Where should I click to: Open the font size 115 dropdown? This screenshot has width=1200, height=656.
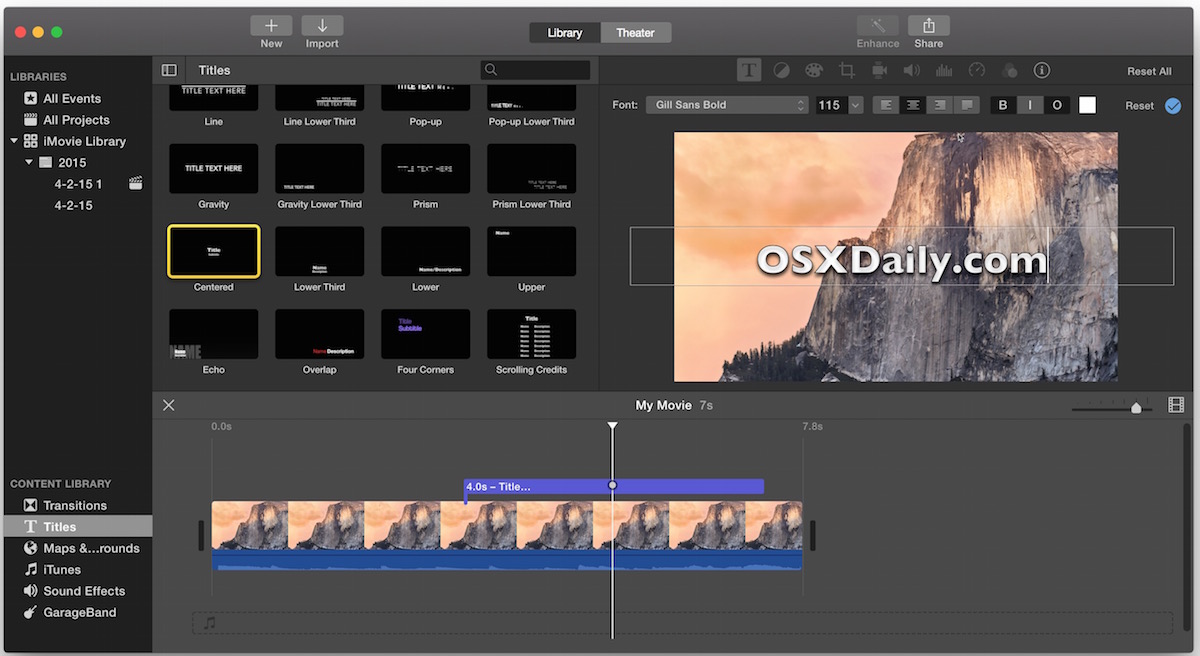click(838, 104)
